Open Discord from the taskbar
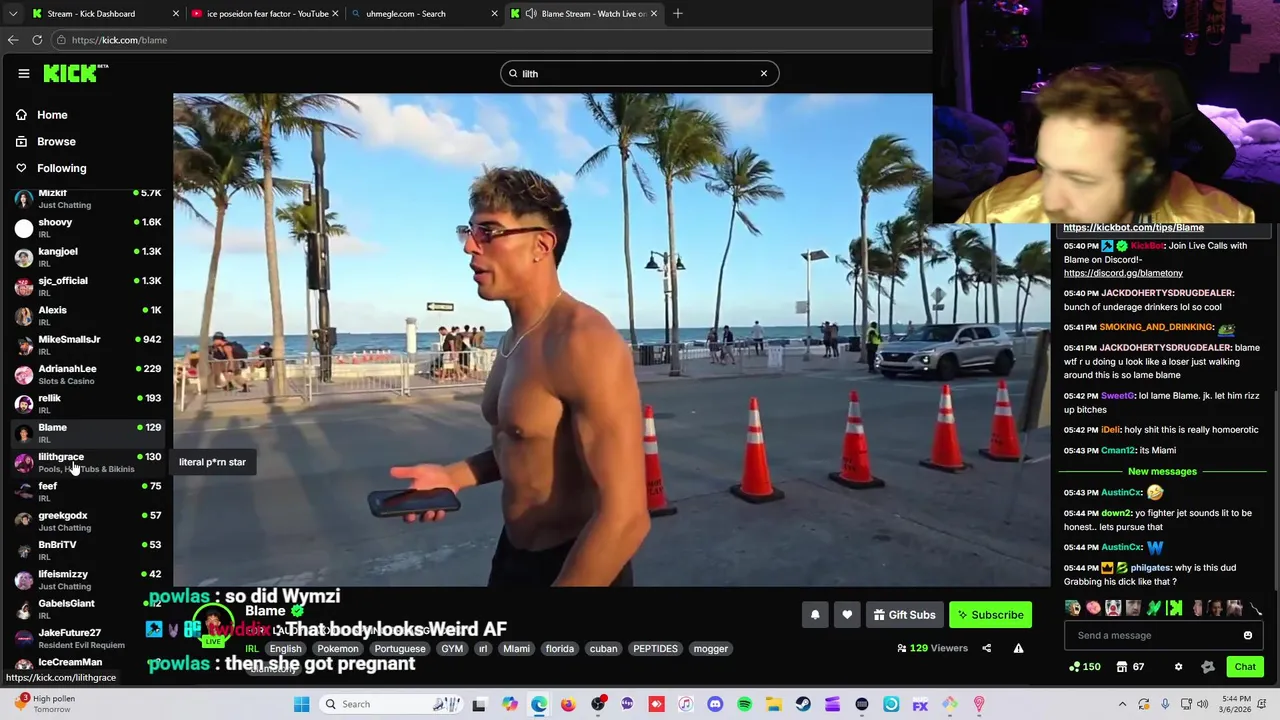This screenshot has height=720, width=1280. click(715, 704)
